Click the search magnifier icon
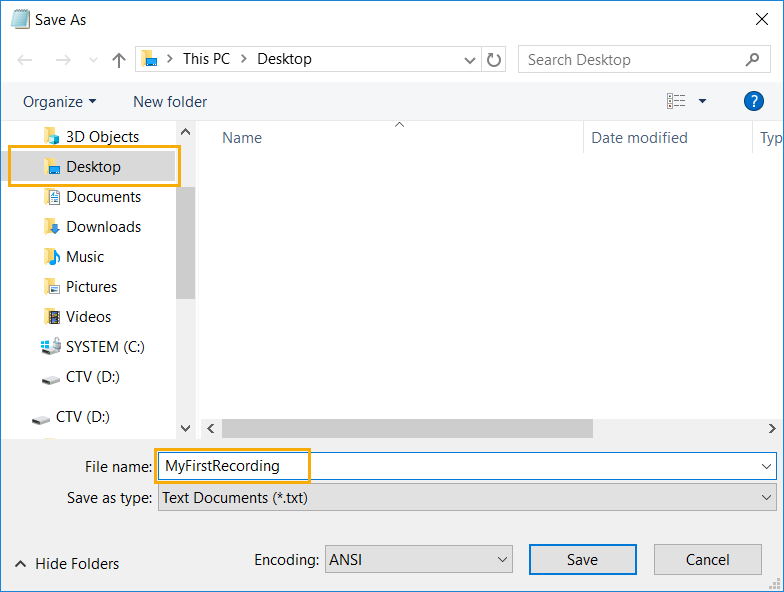The height and width of the screenshot is (592, 784). tap(752, 60)
